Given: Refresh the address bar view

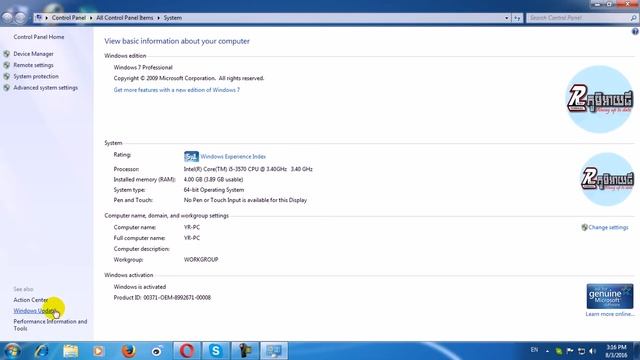Looking at the screenshot, I should pos(517,18).
